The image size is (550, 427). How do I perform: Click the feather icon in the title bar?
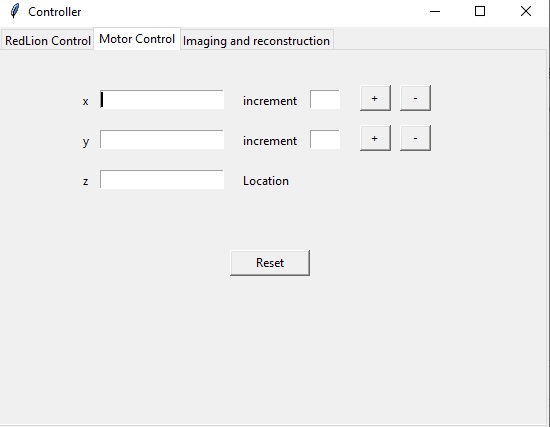coord(15,11)
